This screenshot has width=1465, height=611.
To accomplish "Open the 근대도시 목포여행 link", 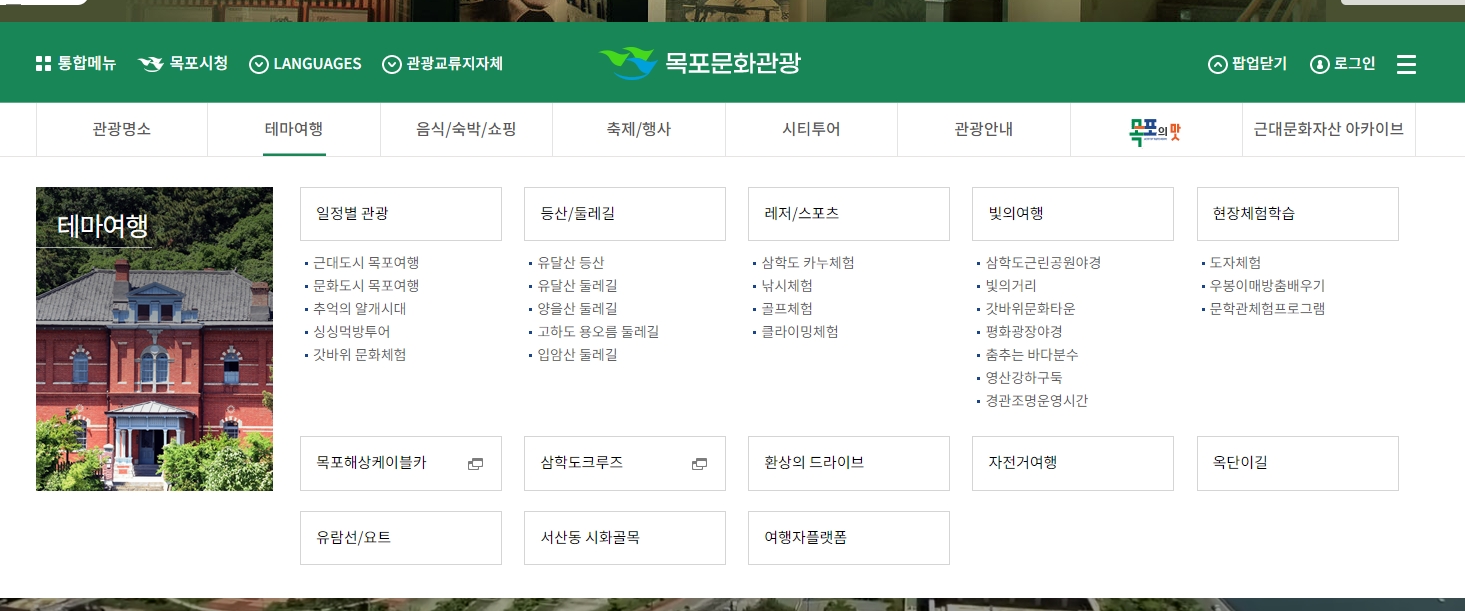I will [x=363, y=263].
